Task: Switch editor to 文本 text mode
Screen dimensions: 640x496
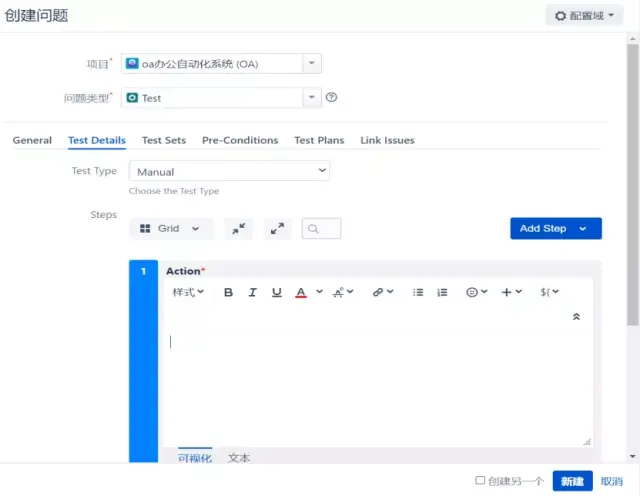Action: coord(239,458)
